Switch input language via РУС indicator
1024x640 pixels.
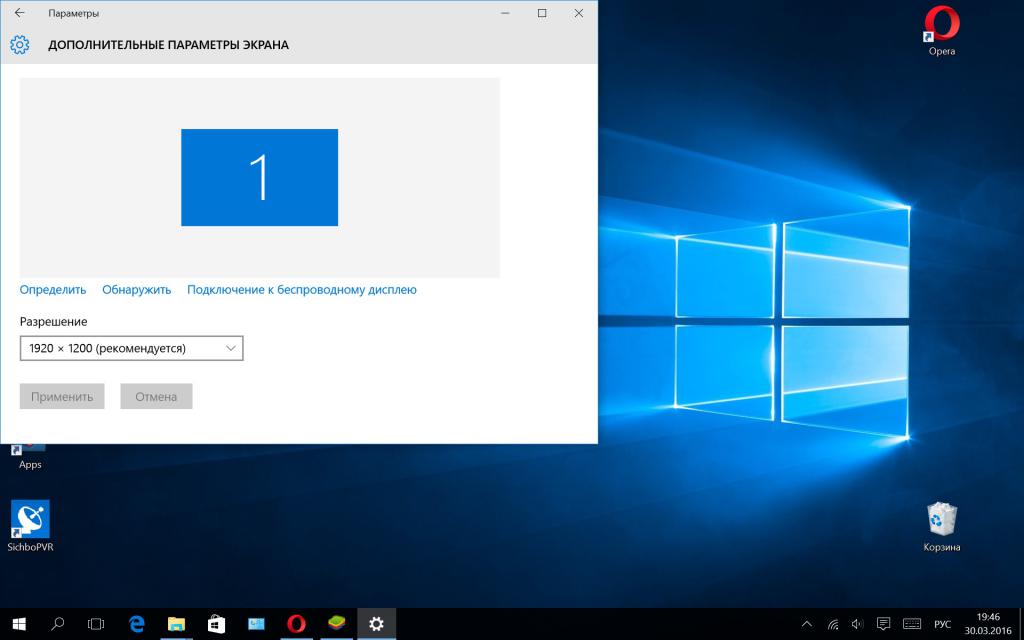point(942,624)
